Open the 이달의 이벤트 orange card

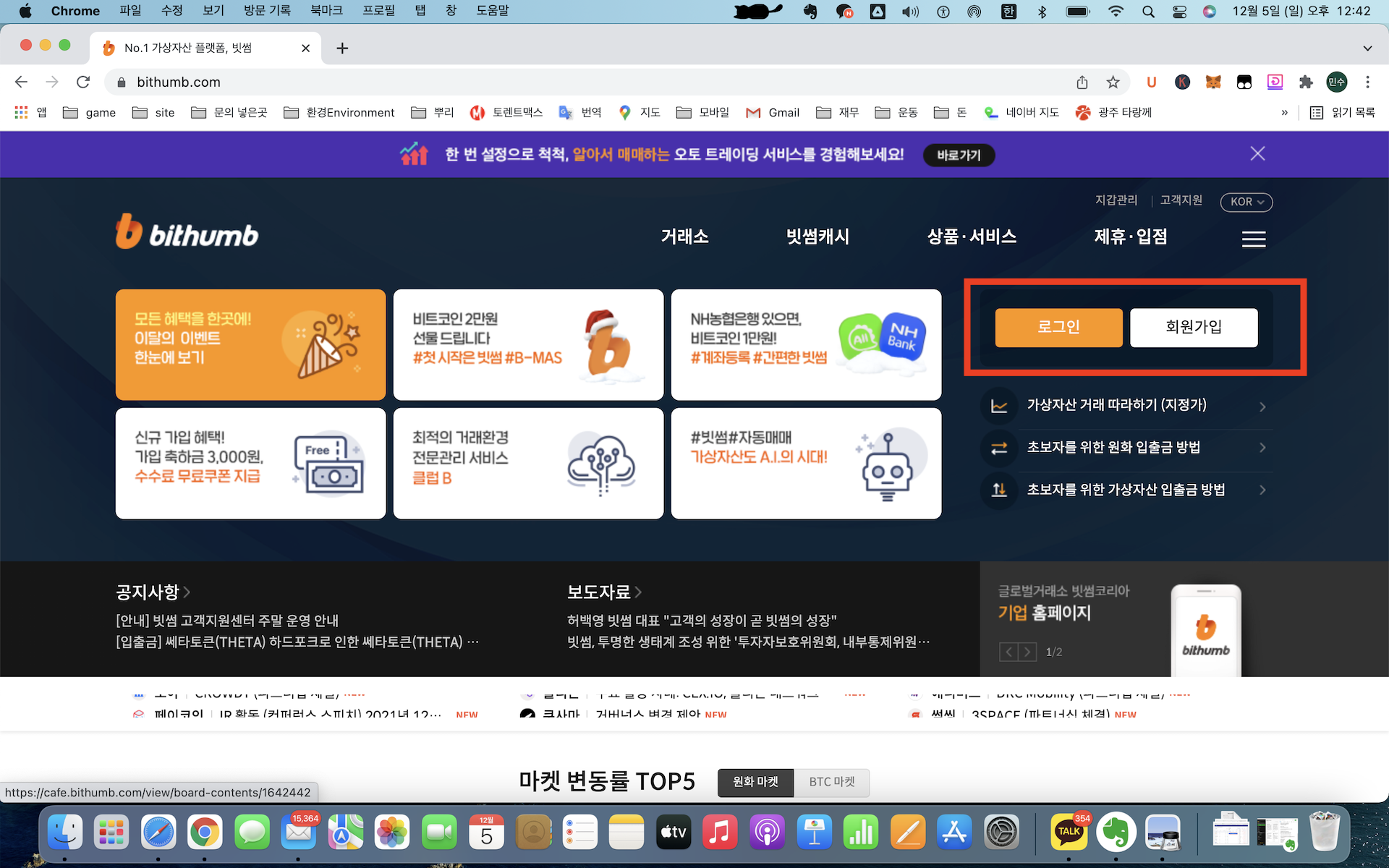pyautogui.click(x=250, y=344)
